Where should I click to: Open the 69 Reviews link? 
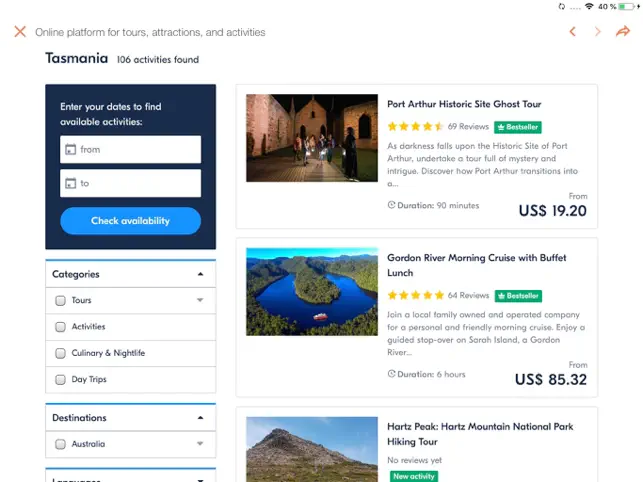coord(468,126)
